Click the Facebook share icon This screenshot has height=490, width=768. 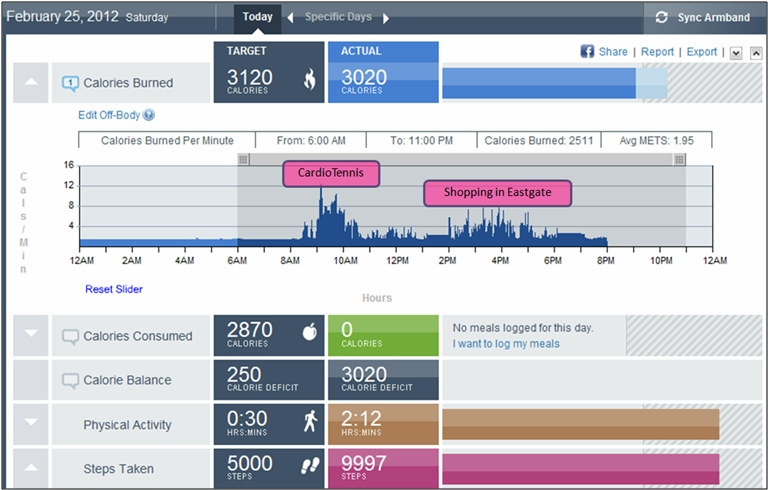(587, 51)
